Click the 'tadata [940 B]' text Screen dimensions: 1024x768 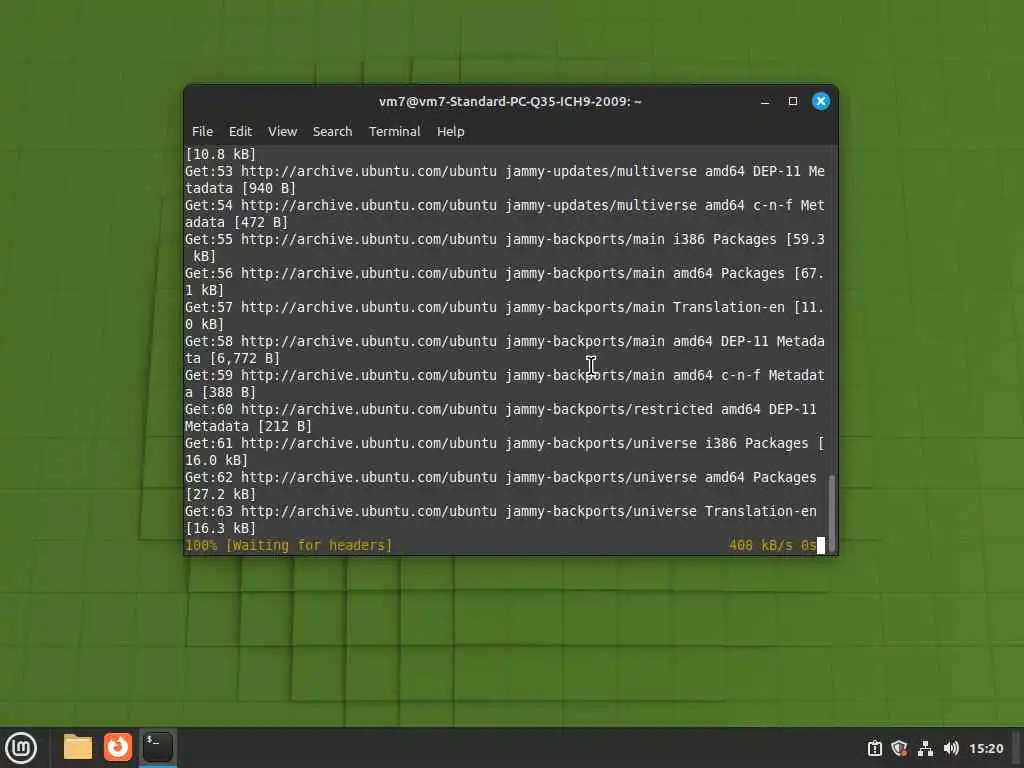tap(240, 188)
